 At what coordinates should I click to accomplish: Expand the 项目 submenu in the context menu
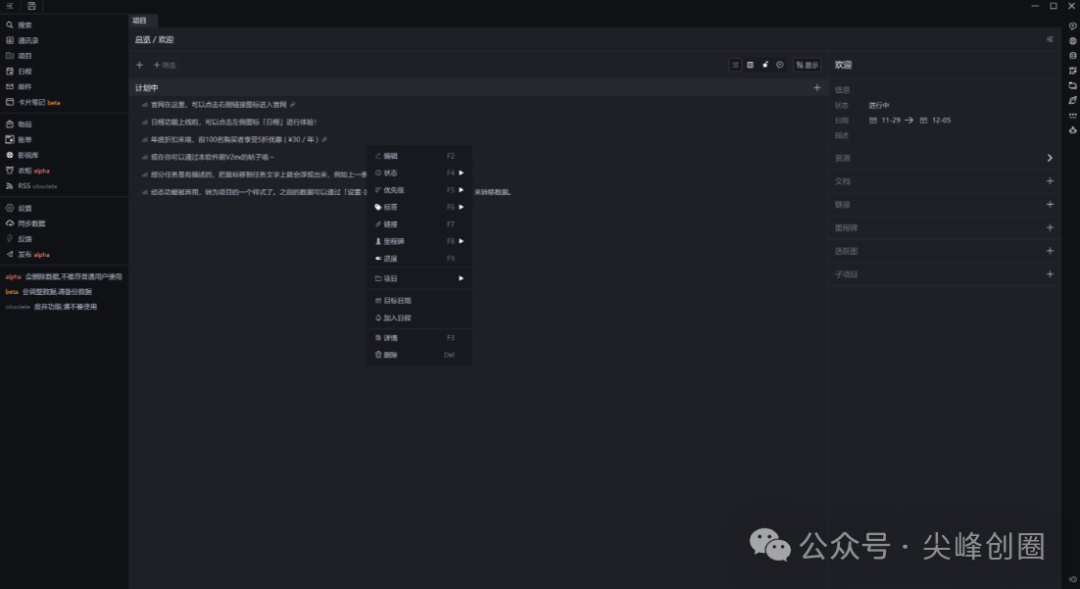tap(419, 278)
